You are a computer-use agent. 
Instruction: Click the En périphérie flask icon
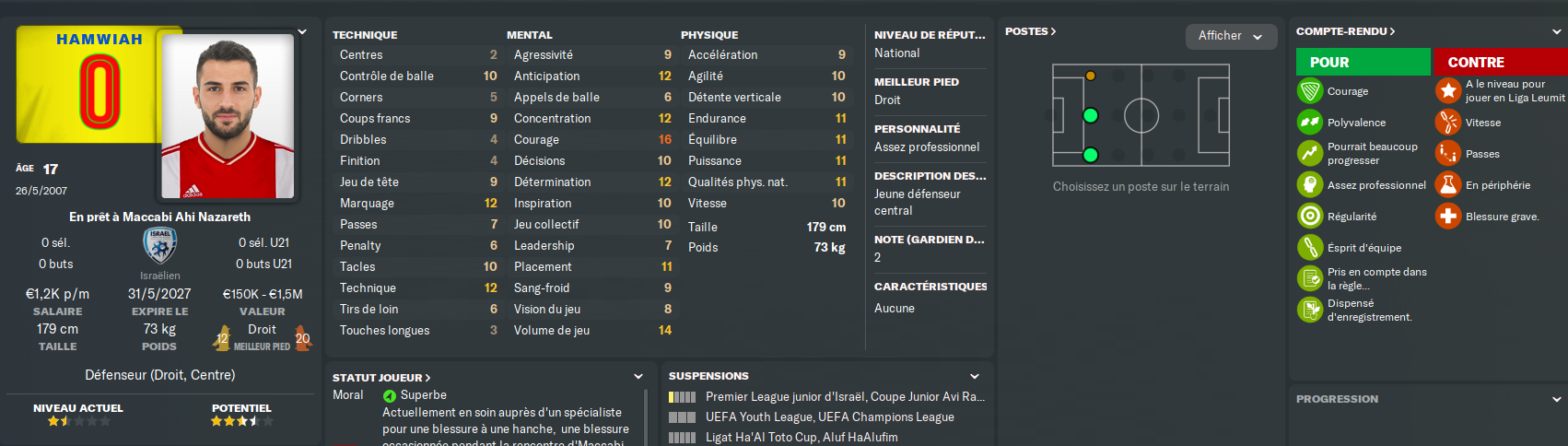1447,185
